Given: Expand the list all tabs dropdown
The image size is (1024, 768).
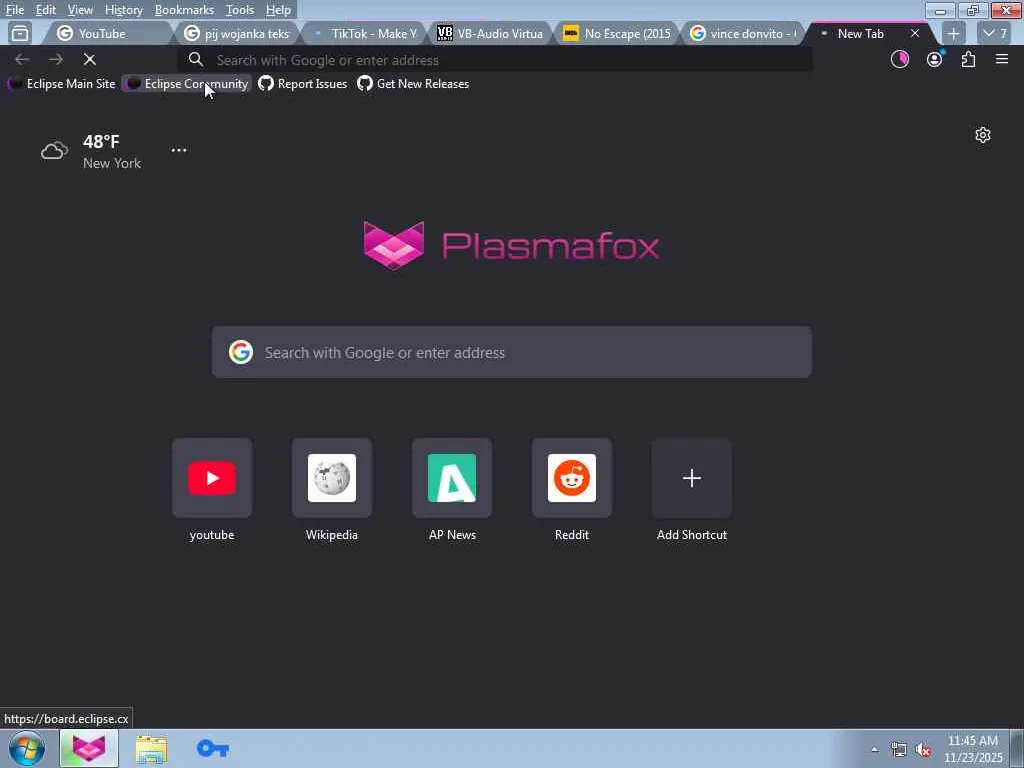Looking at the screenshot, I should 995,33.
